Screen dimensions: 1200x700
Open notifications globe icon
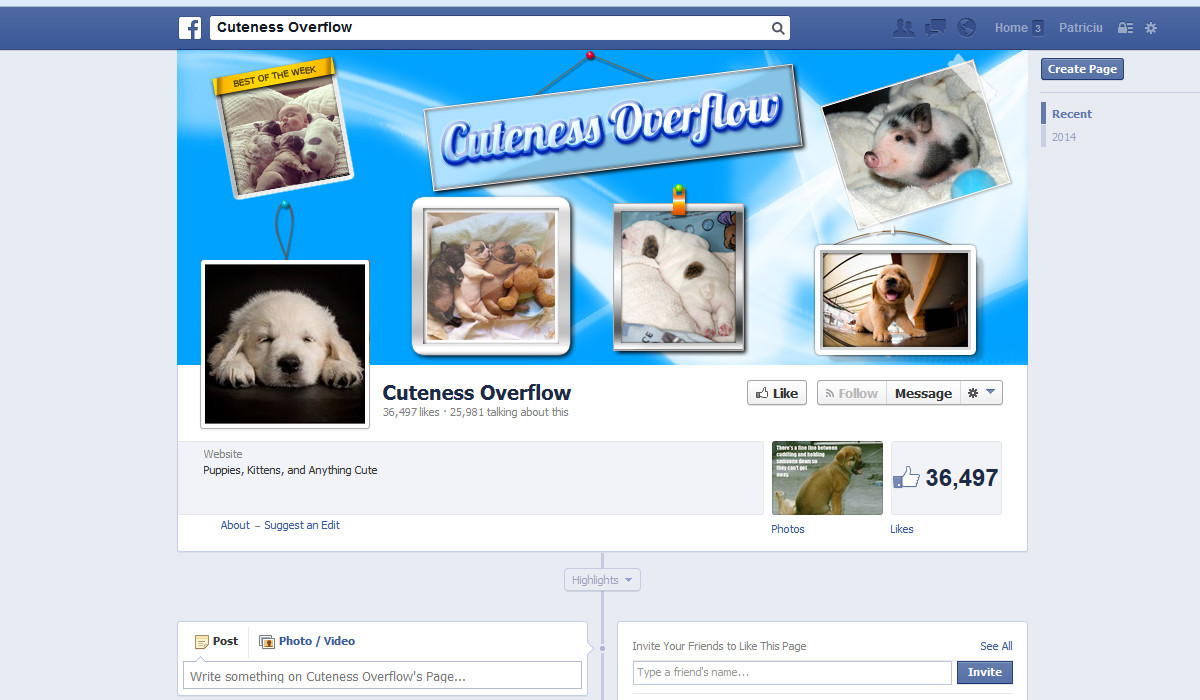[x=966, y=28]
